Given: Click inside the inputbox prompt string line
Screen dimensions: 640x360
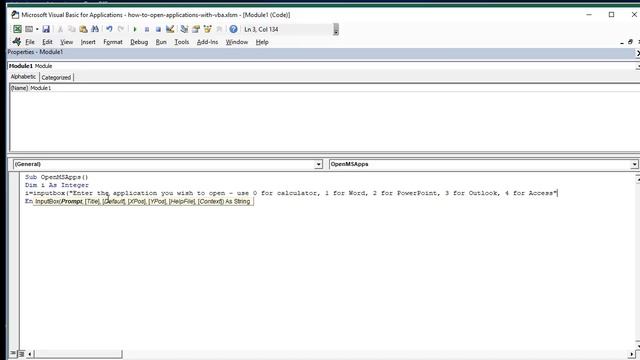Looking at the screenshot, I should [291, 193].
